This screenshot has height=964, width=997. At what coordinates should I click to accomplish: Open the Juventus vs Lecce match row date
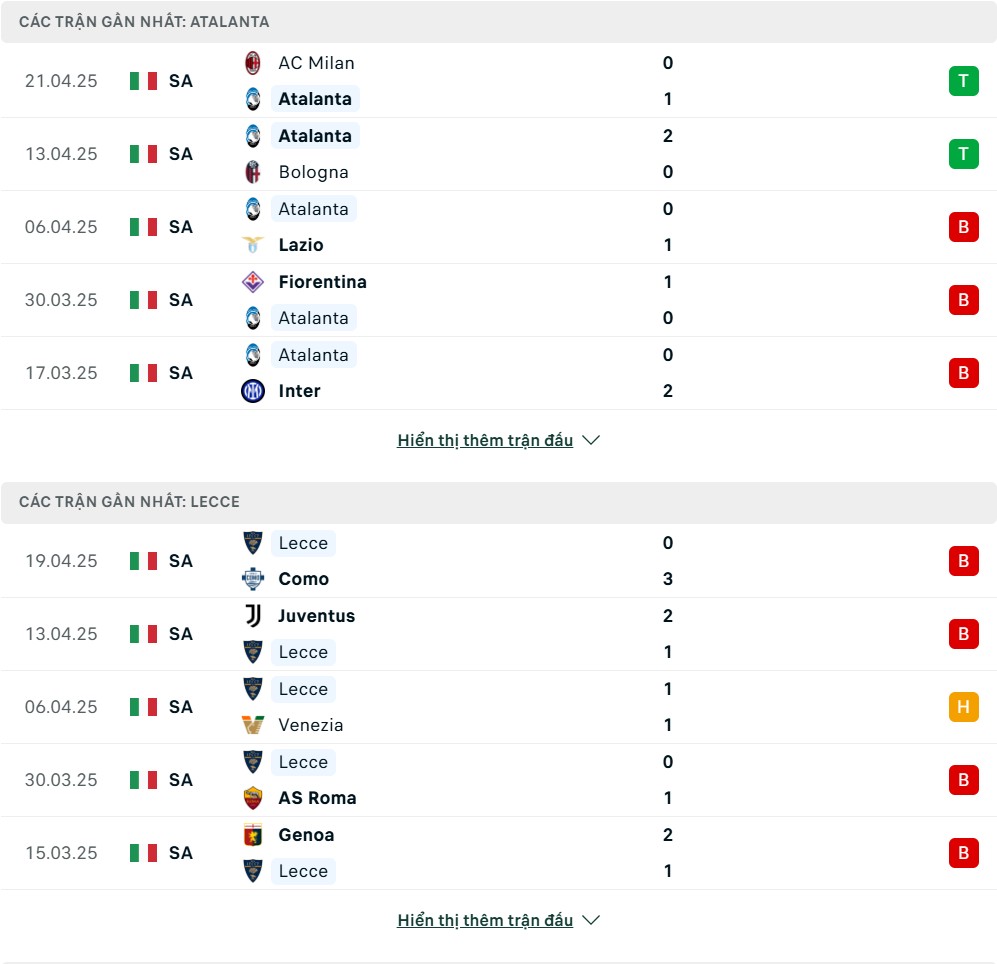[x=61, y=634]
